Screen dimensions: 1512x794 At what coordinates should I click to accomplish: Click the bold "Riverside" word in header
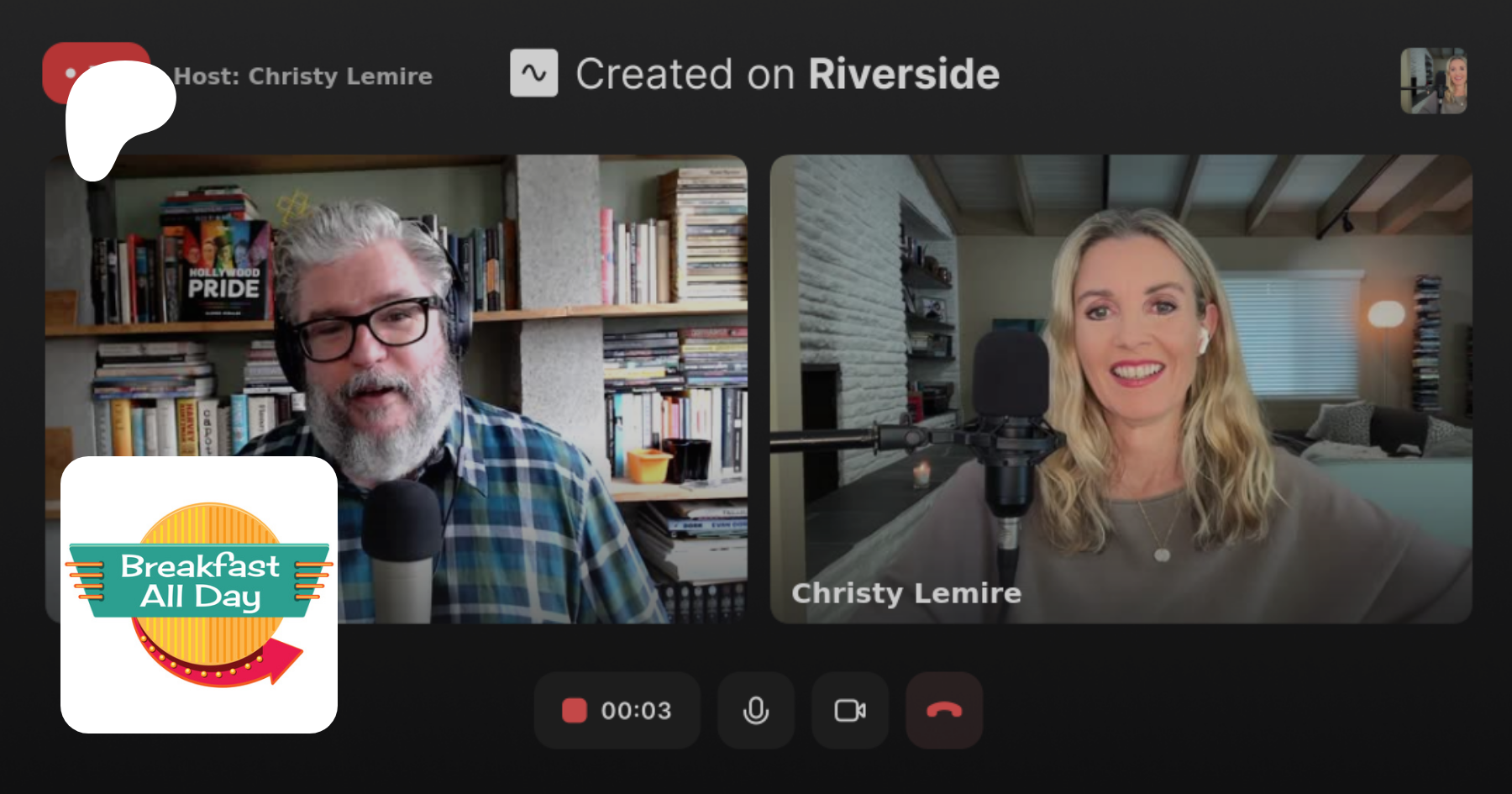click(904, 74)
